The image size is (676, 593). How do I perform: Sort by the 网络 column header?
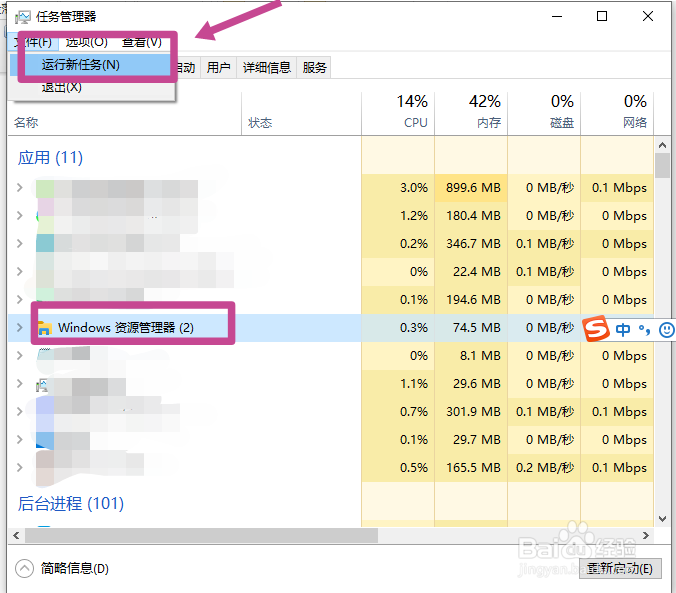pos(617,113)
